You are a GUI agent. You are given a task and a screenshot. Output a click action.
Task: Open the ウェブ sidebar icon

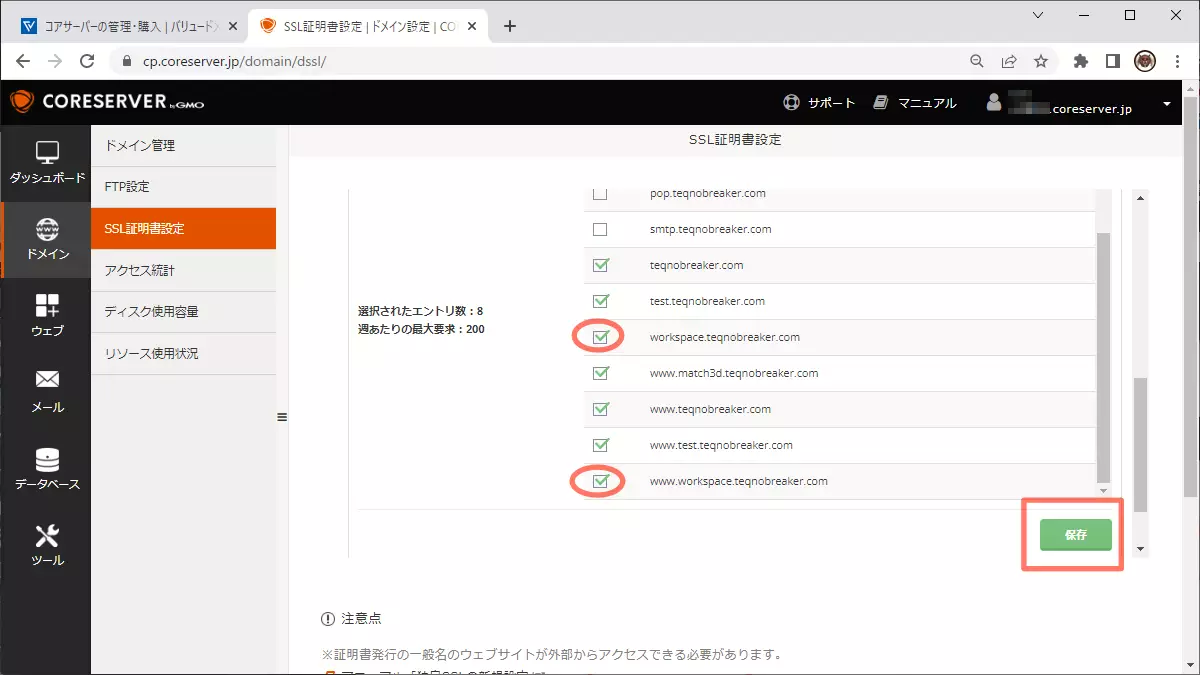pos(47,305)
